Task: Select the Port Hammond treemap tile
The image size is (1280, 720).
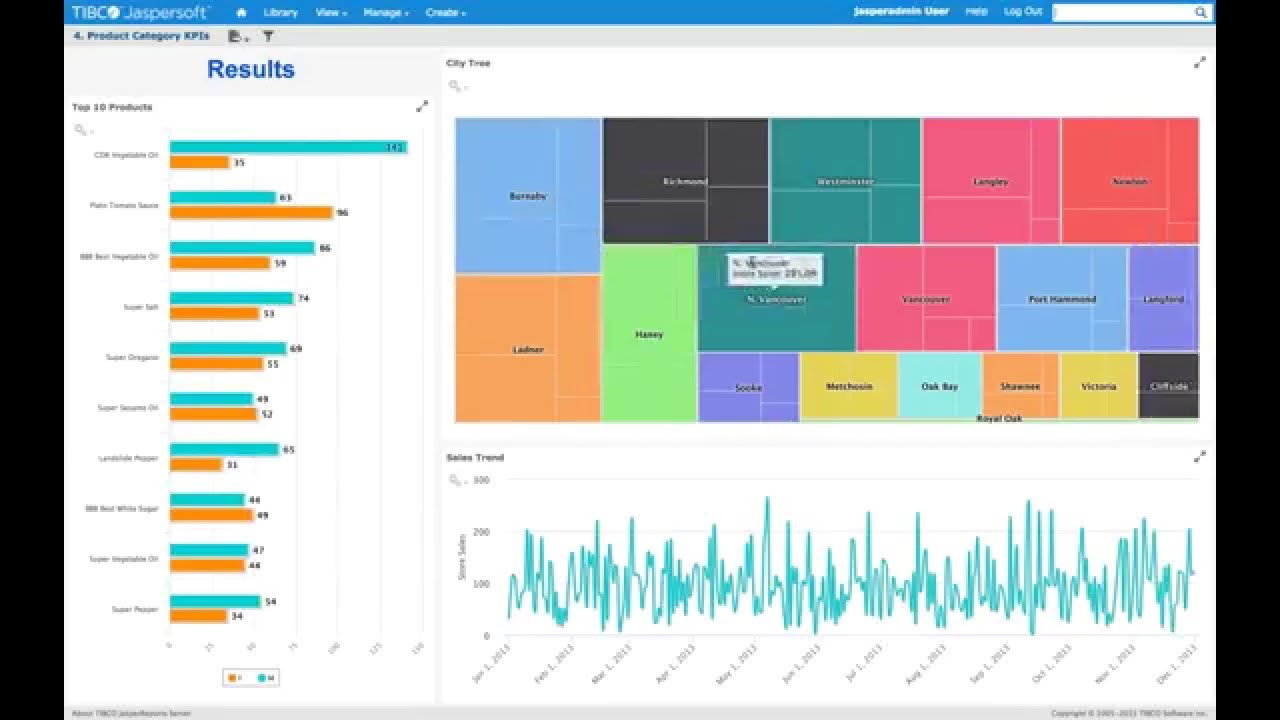Action: pos(1062,299)
